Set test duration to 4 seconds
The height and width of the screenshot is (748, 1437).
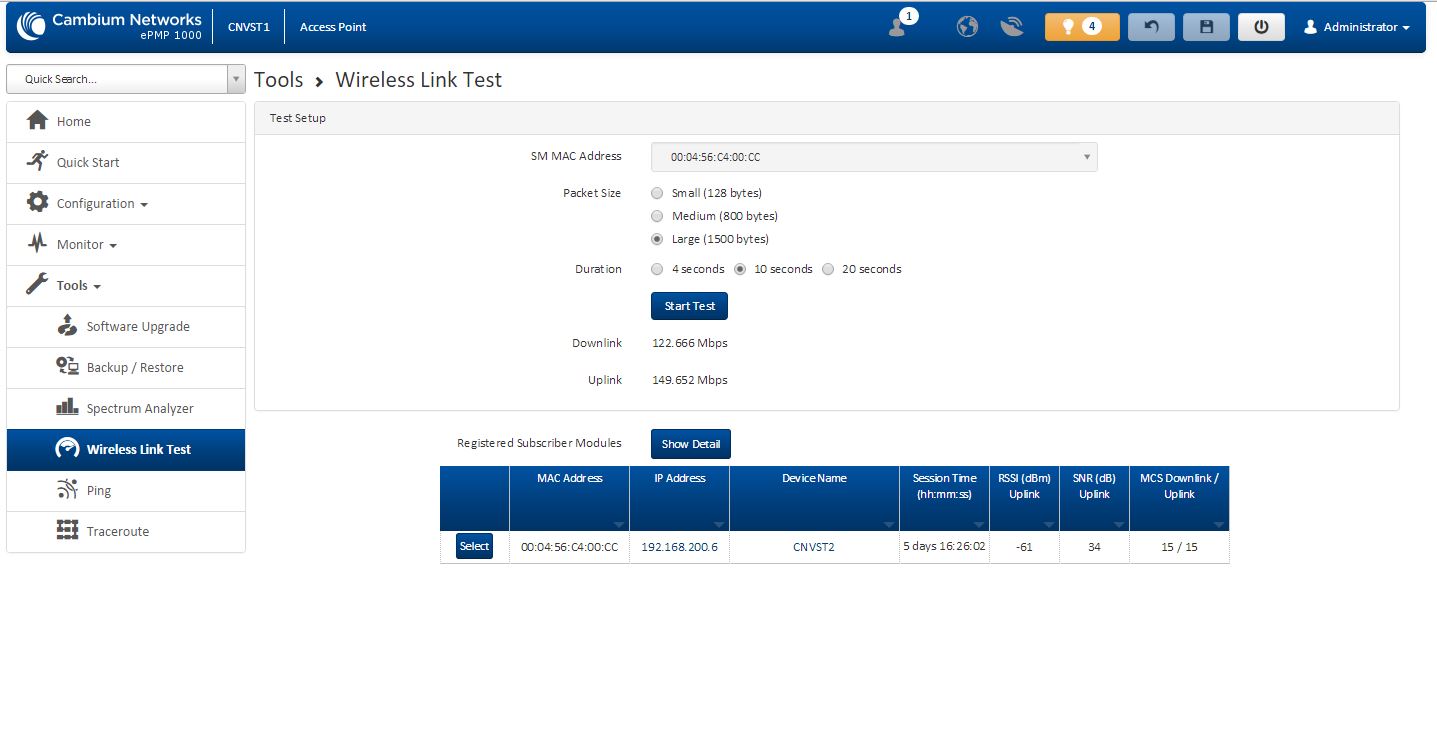click(x=657, y=269)
